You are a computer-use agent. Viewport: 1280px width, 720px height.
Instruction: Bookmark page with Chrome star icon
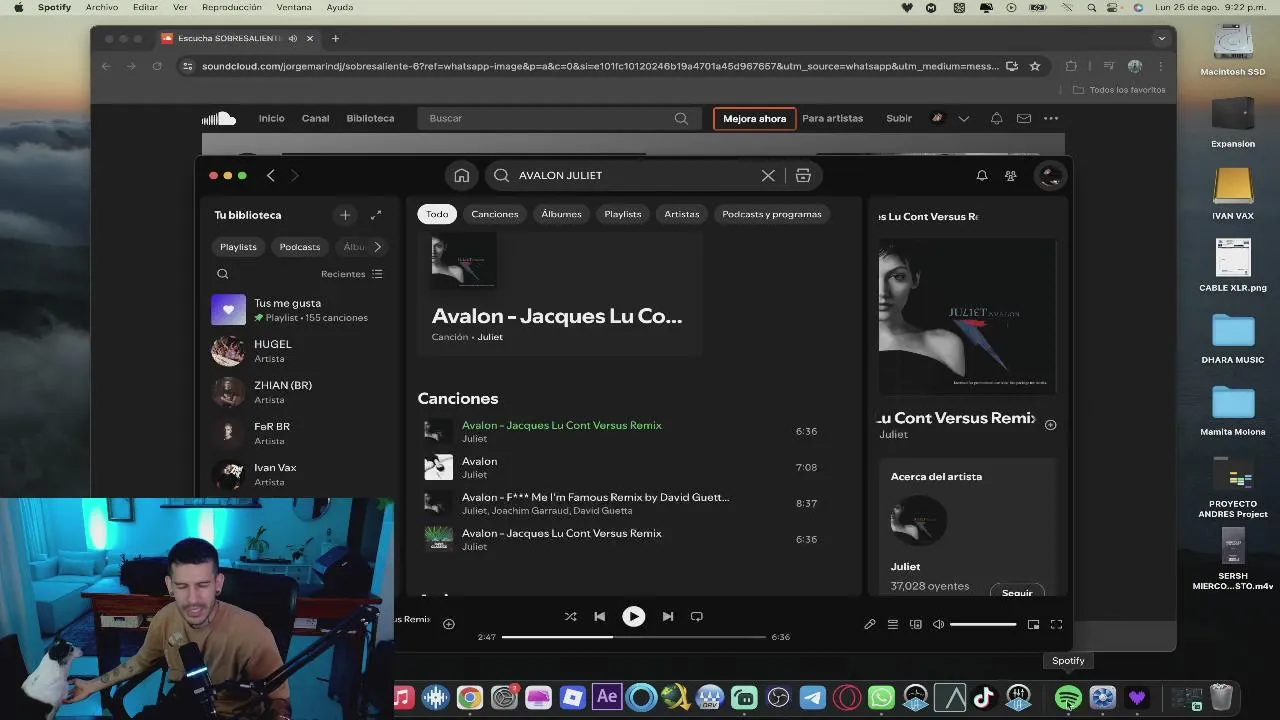[x=1035, y=66]
